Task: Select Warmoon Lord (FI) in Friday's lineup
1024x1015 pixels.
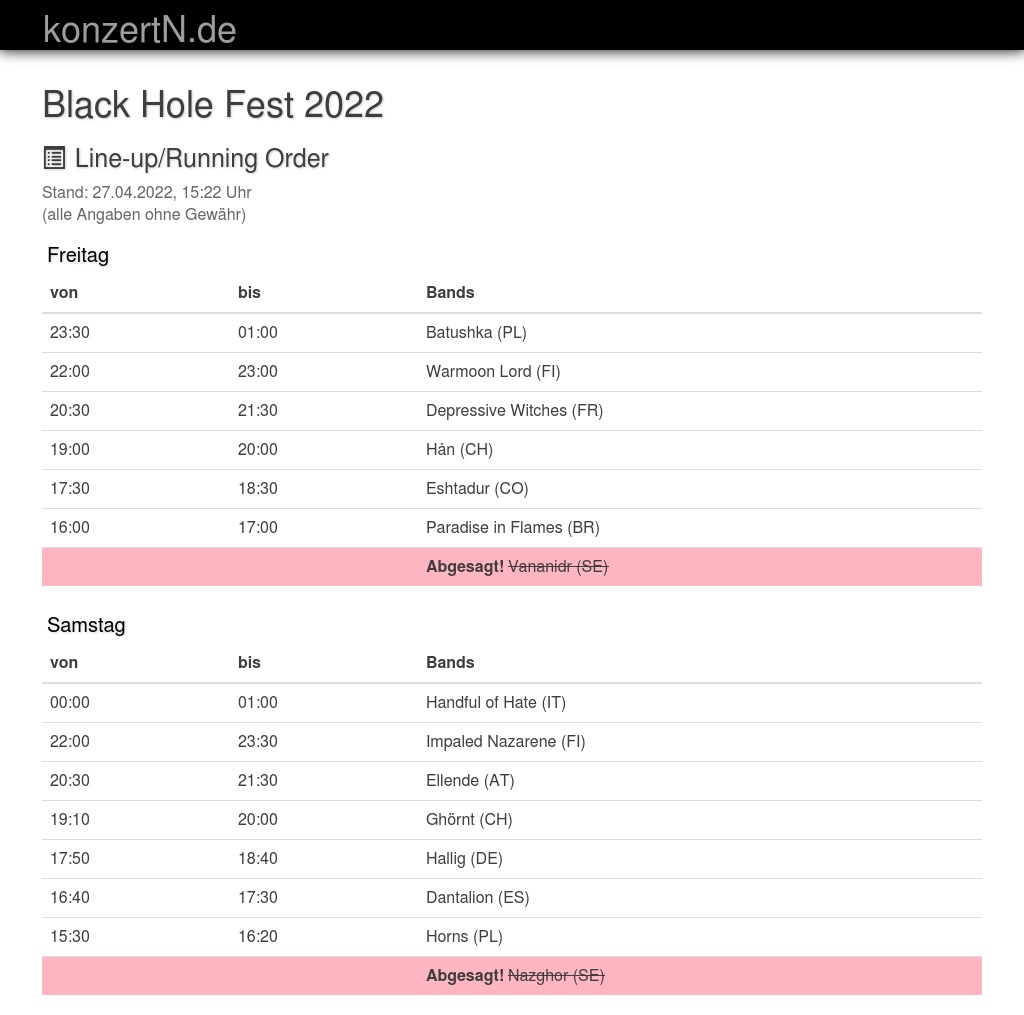Action: click(x=493, y=371)
